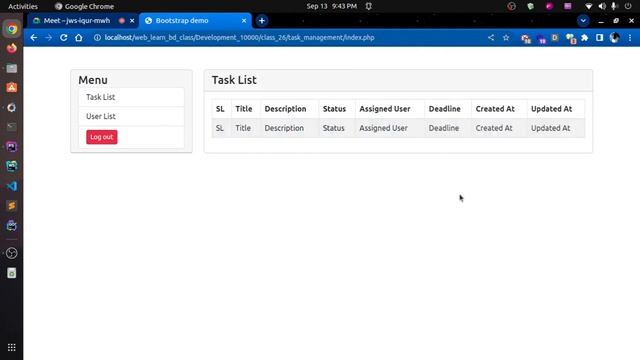
Task: Open Ubuntu Software from the dock
Action: point(11,88)
